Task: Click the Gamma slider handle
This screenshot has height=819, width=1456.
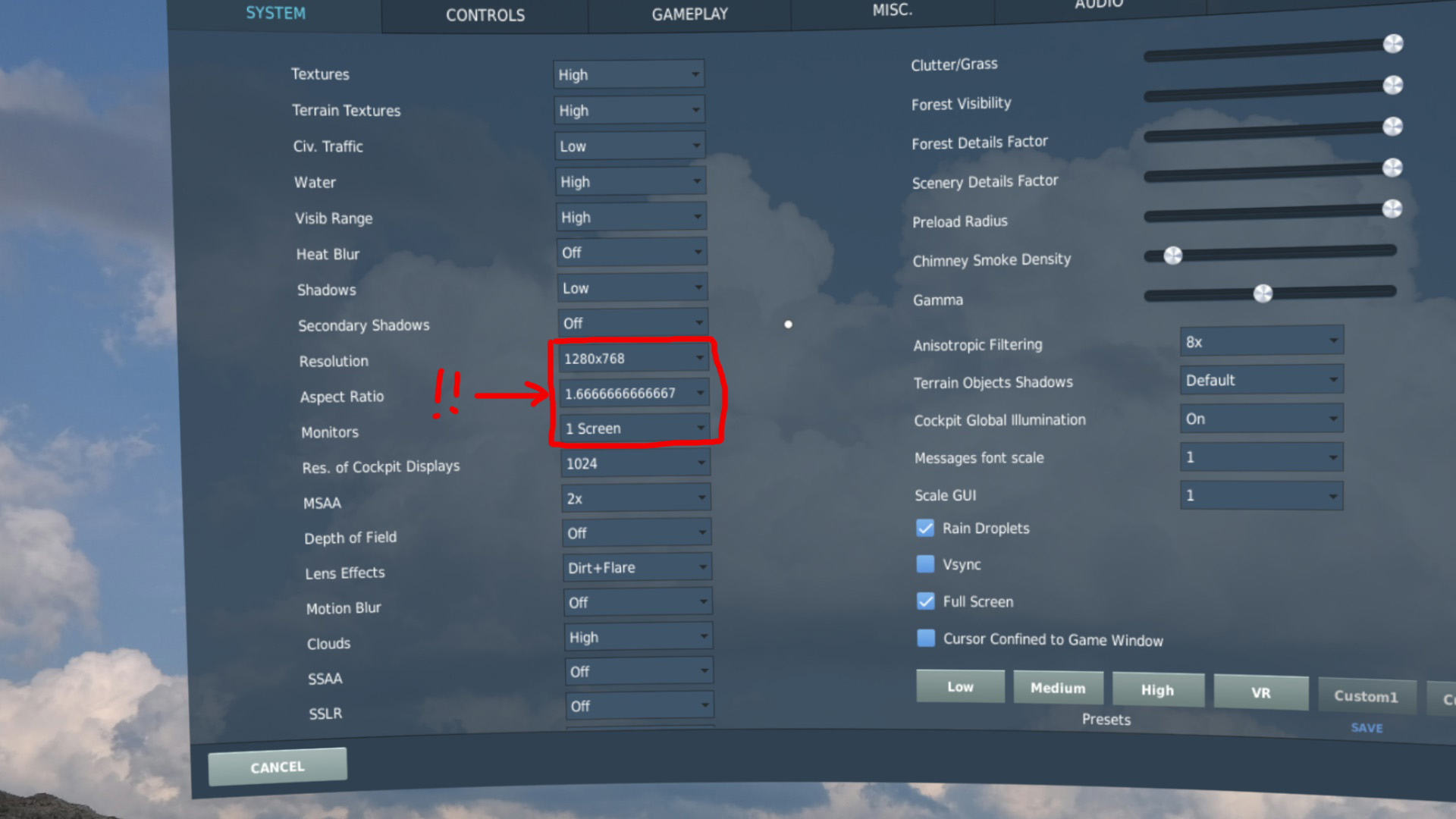Action: [x=1263, y=293]
